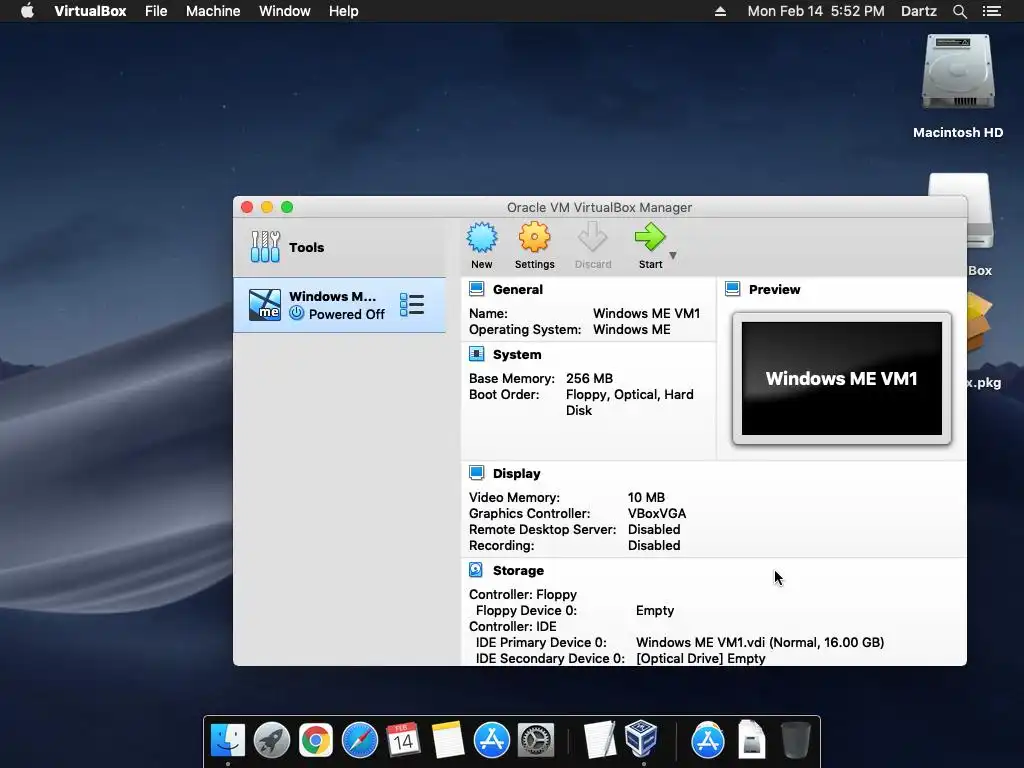Image resolution: width=1024 pixels, height=768 pixels.
Task: Select the Tools entry in the sidebar
Action: click(340, 247)
